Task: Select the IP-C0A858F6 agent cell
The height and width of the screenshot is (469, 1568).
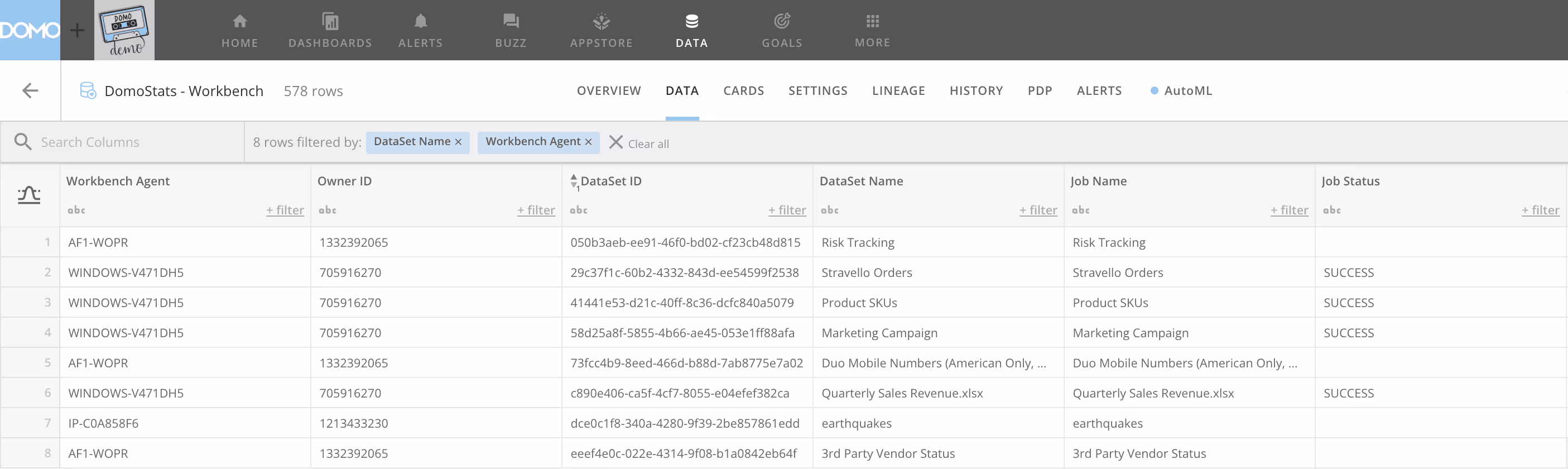Action: pyautogui.click(x=185, y=423)
